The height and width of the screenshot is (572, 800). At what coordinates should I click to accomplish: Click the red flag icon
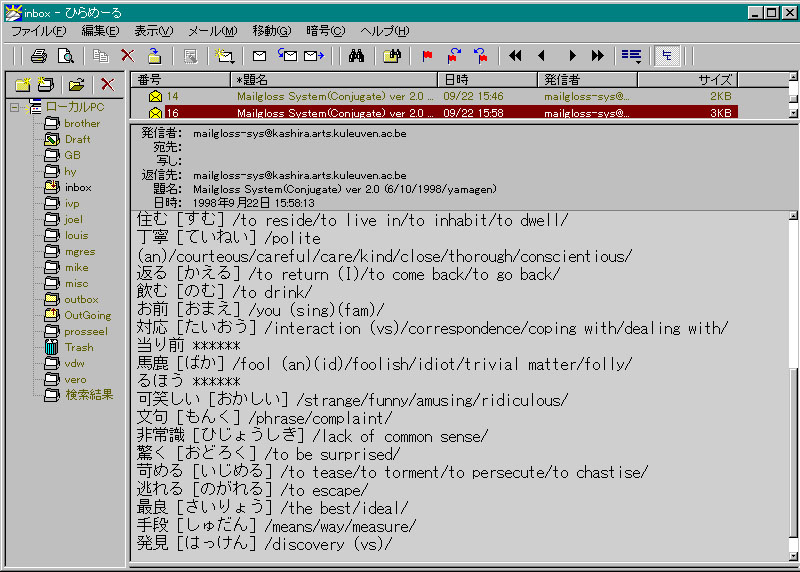[x=427, y=56]
